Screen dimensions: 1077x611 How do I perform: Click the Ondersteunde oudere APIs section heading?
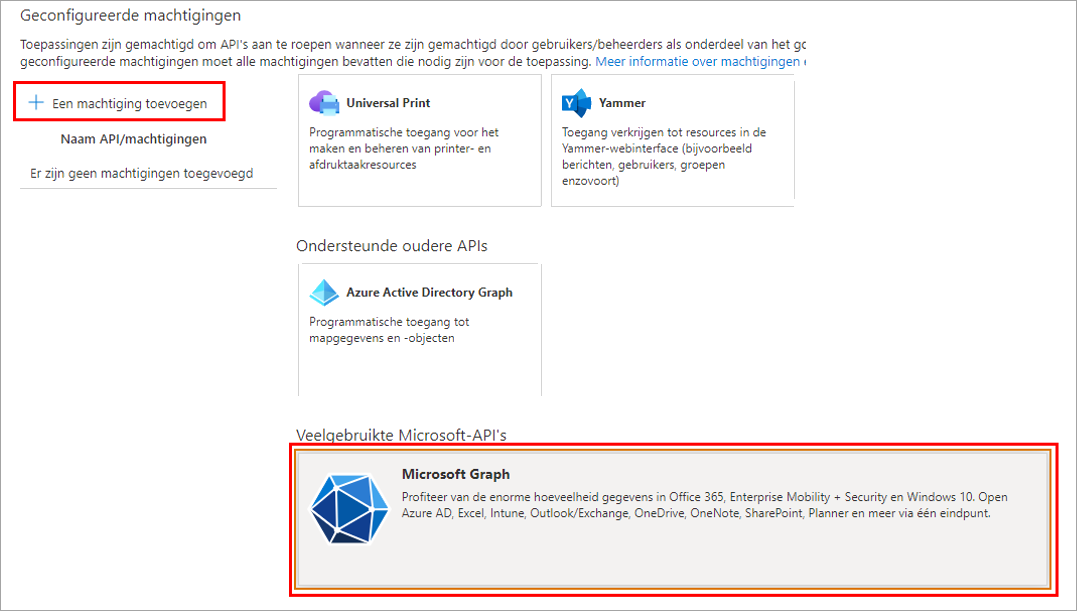tap(392, 246)
